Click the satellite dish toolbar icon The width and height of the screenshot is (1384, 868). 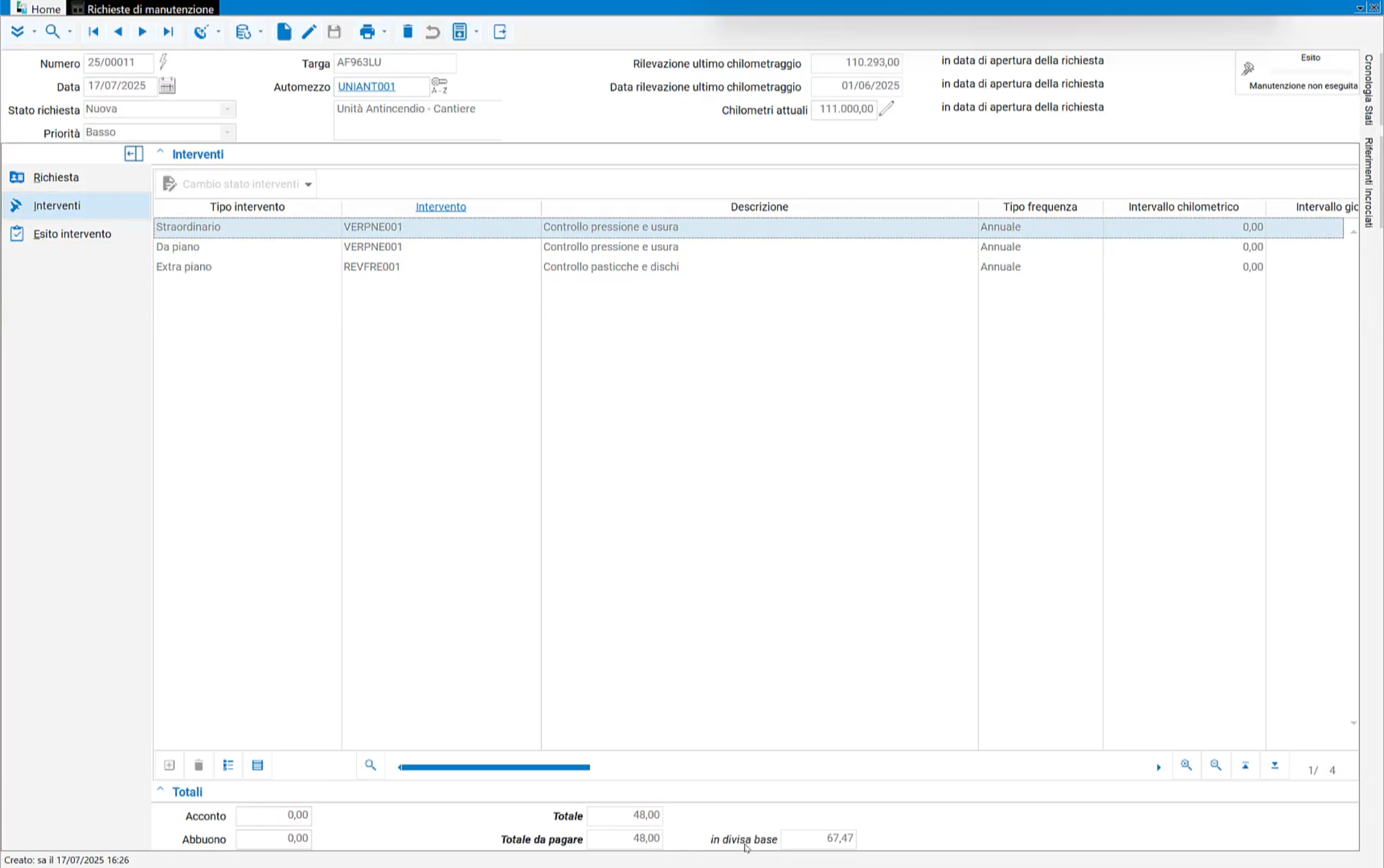(x=201, y=32)
